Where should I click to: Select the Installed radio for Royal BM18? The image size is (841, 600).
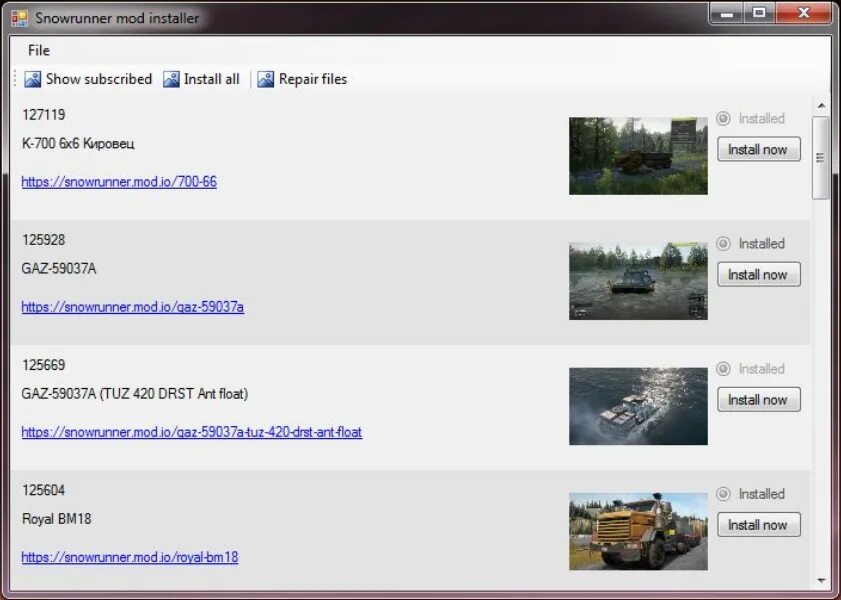[723, 493]
